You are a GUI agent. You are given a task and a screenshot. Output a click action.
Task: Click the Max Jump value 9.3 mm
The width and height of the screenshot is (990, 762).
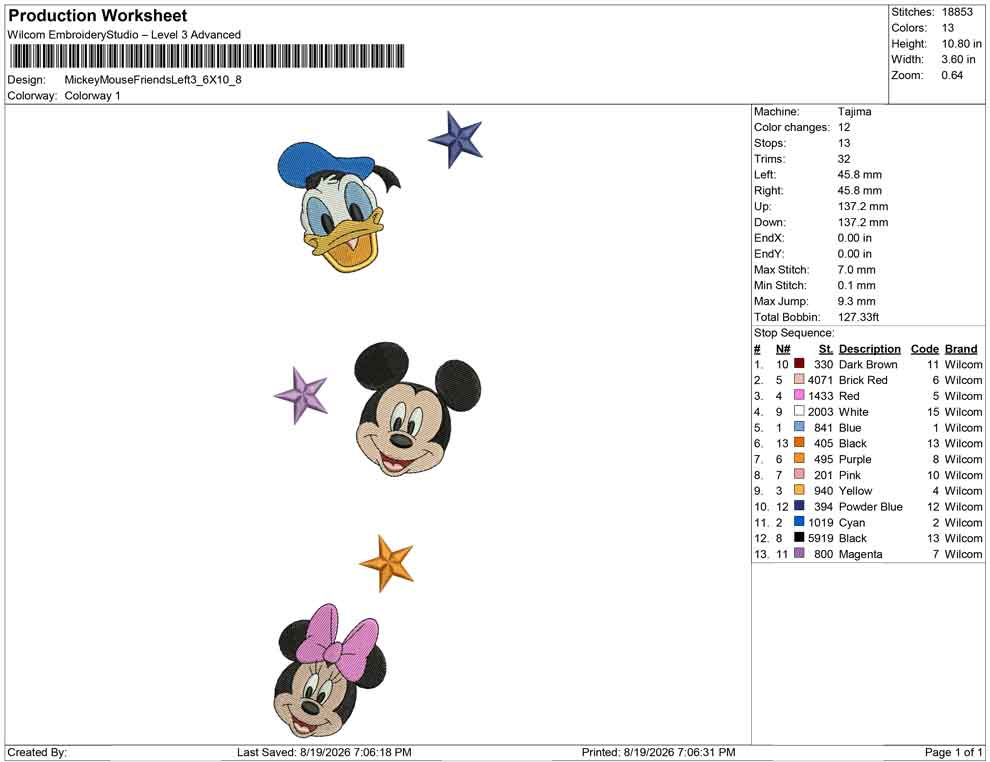[856, 301]
